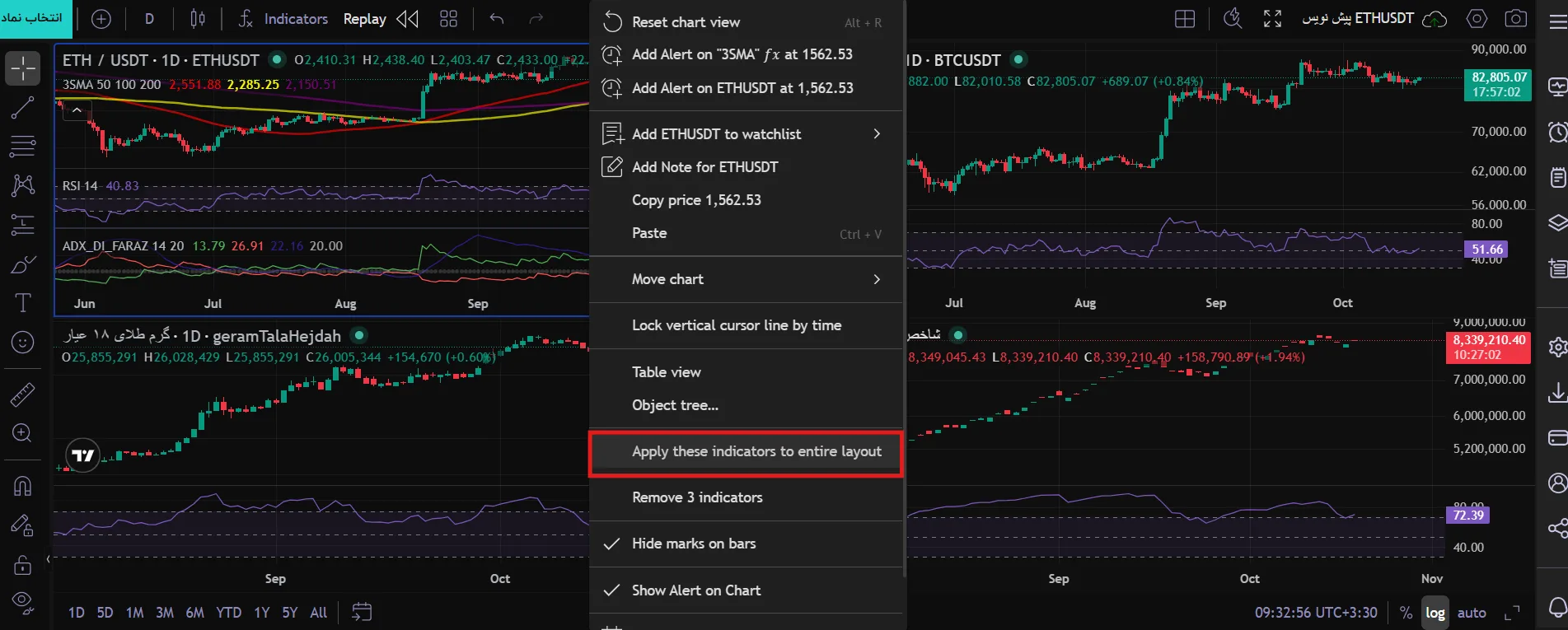The image size is (1568, 630).
Task: Toggle log scale on price axis
Action: tap(1435, 613)
